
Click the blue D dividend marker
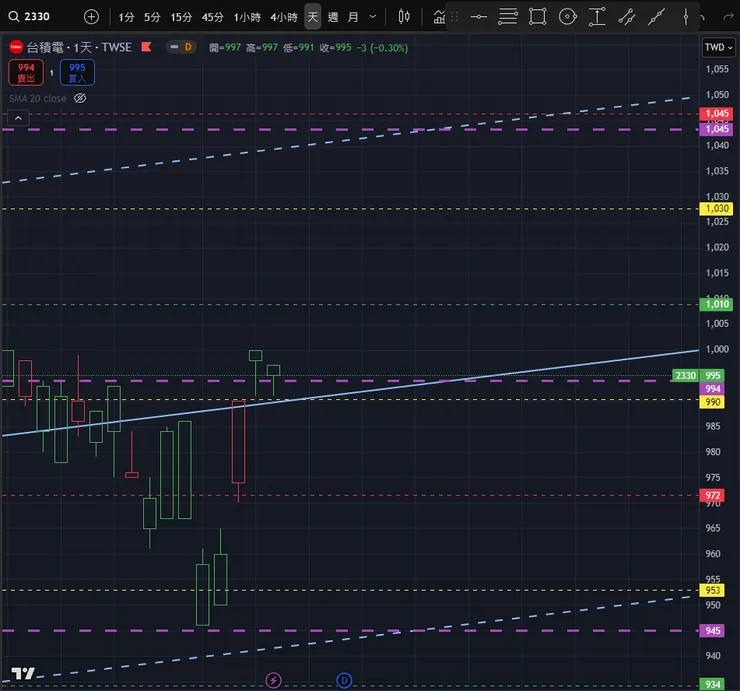(344, 680)
